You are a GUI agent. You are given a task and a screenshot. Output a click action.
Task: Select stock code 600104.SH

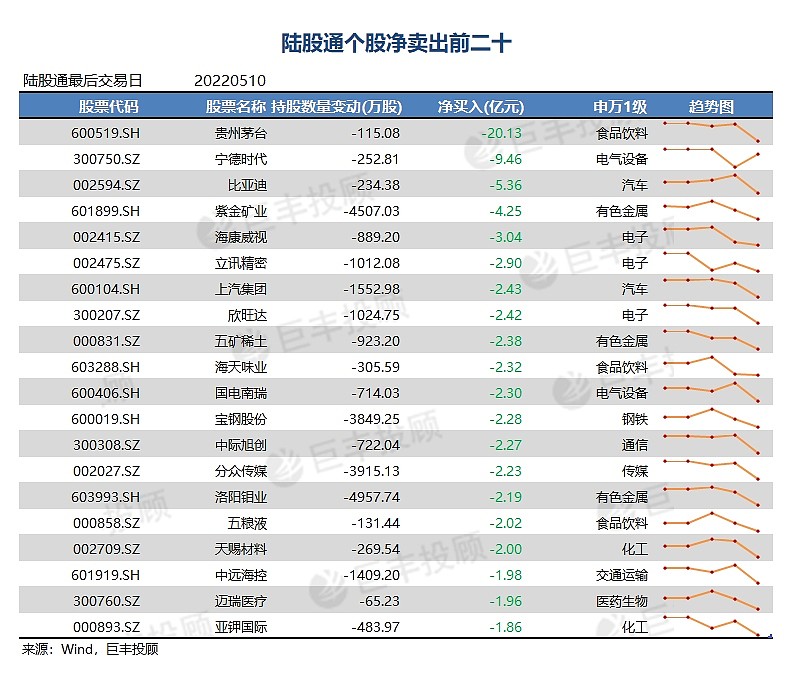coord(105,289)
